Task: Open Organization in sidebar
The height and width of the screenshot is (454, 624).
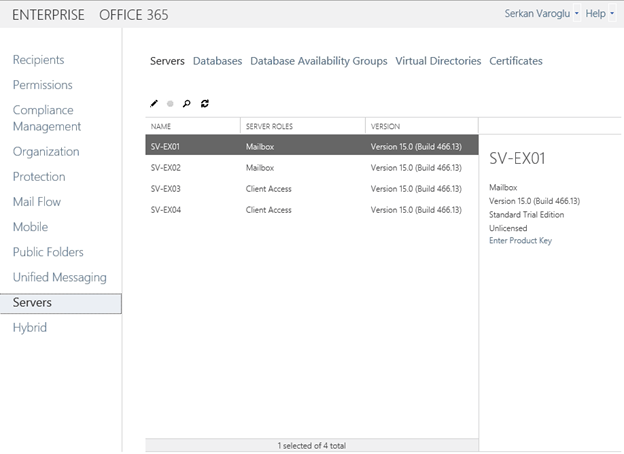Action: (46, 152)
